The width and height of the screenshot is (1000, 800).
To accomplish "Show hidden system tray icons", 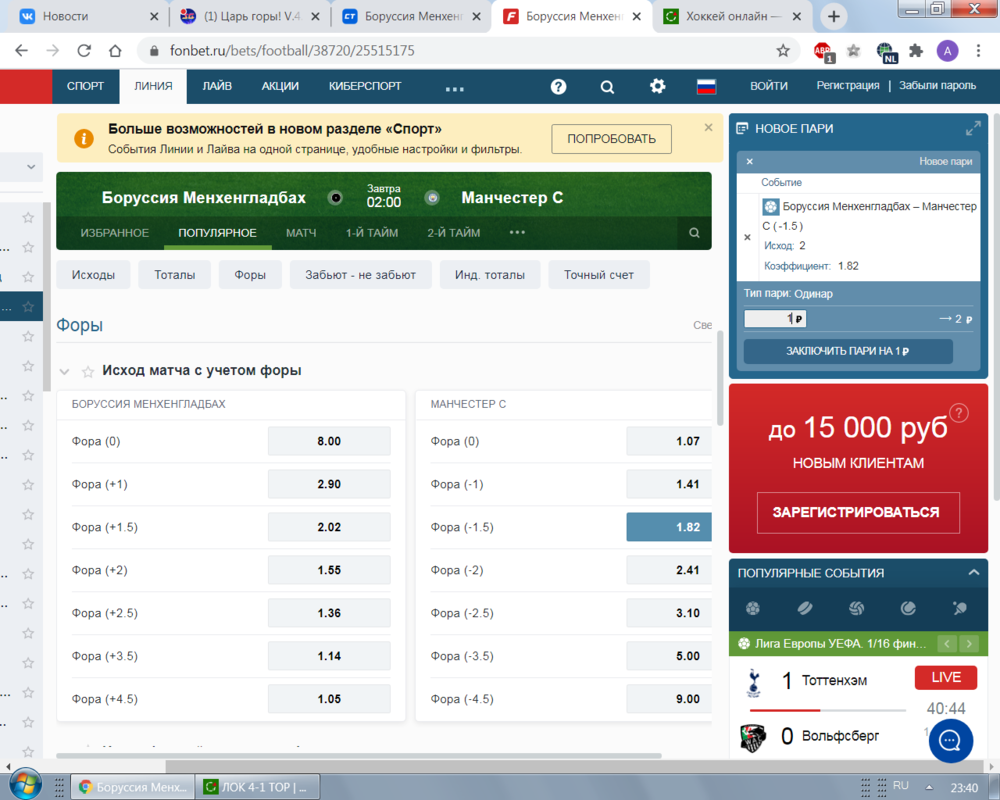I will click(x=929, y=787).
